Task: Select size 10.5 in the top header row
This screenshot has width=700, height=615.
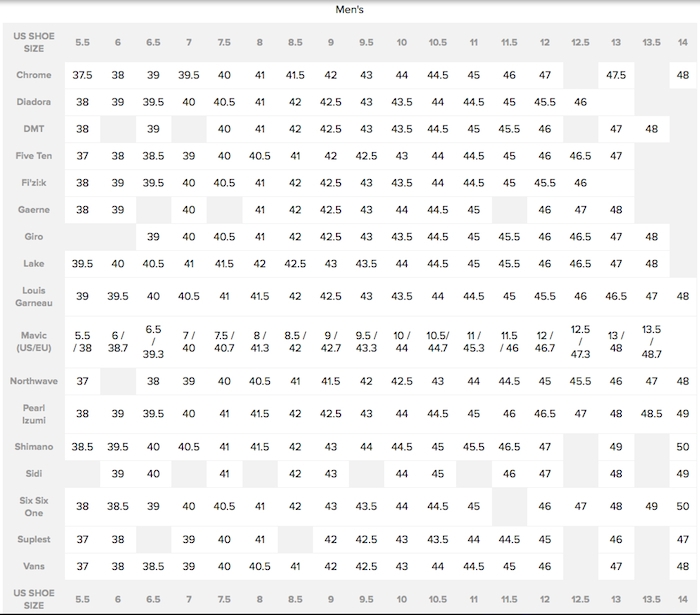Action: point(437,42)
